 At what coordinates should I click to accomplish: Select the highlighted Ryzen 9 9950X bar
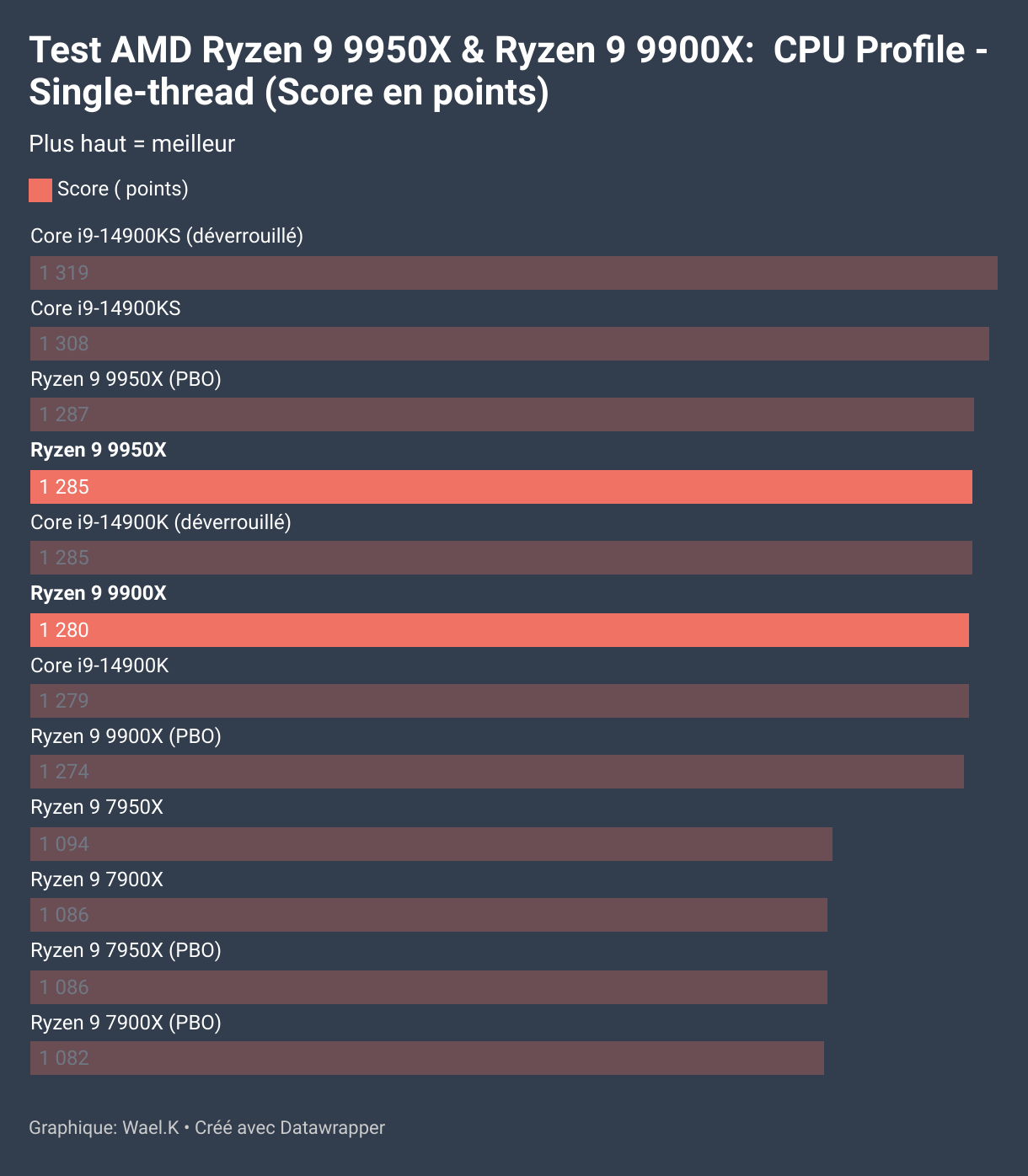[x=501, y=487]
